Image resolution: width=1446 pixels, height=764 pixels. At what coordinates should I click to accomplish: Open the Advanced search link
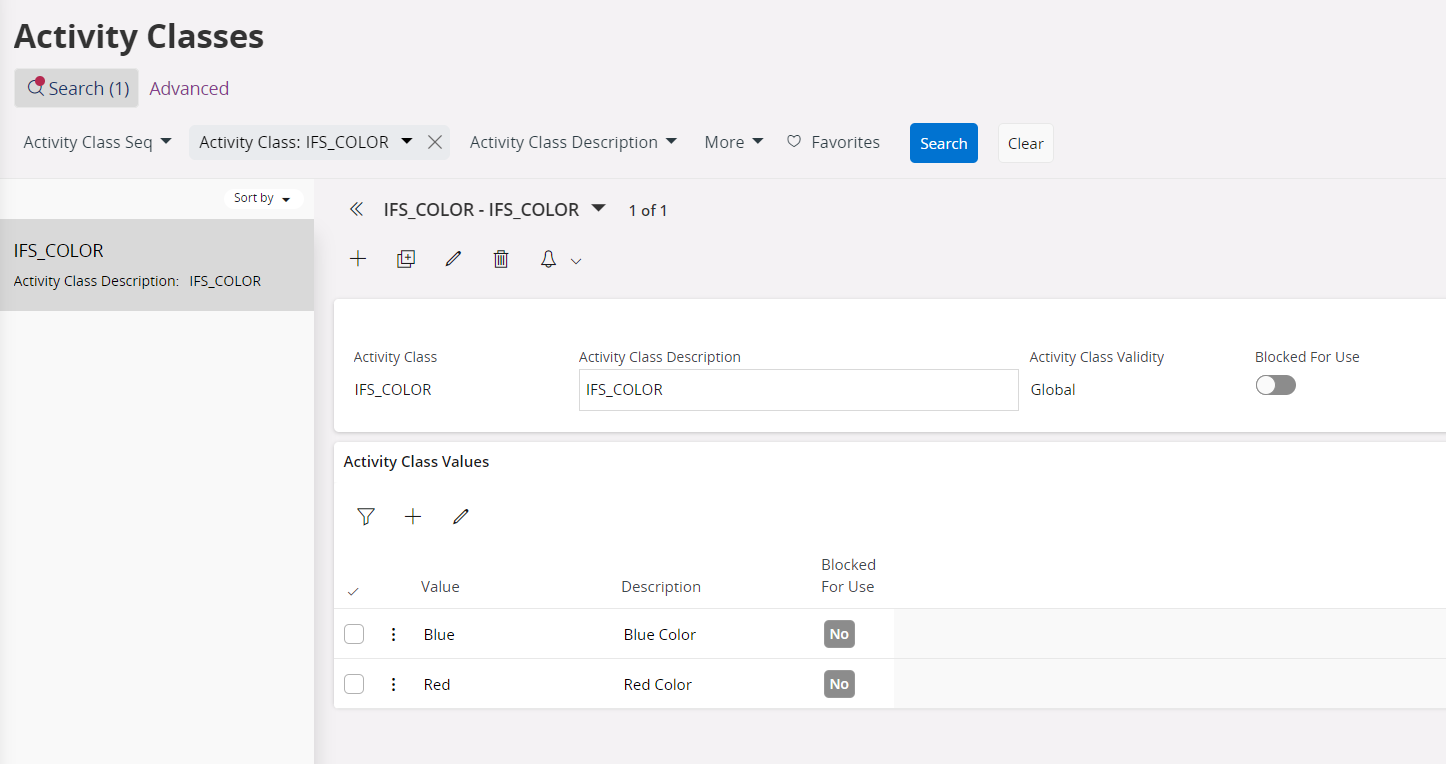(189, 88)
